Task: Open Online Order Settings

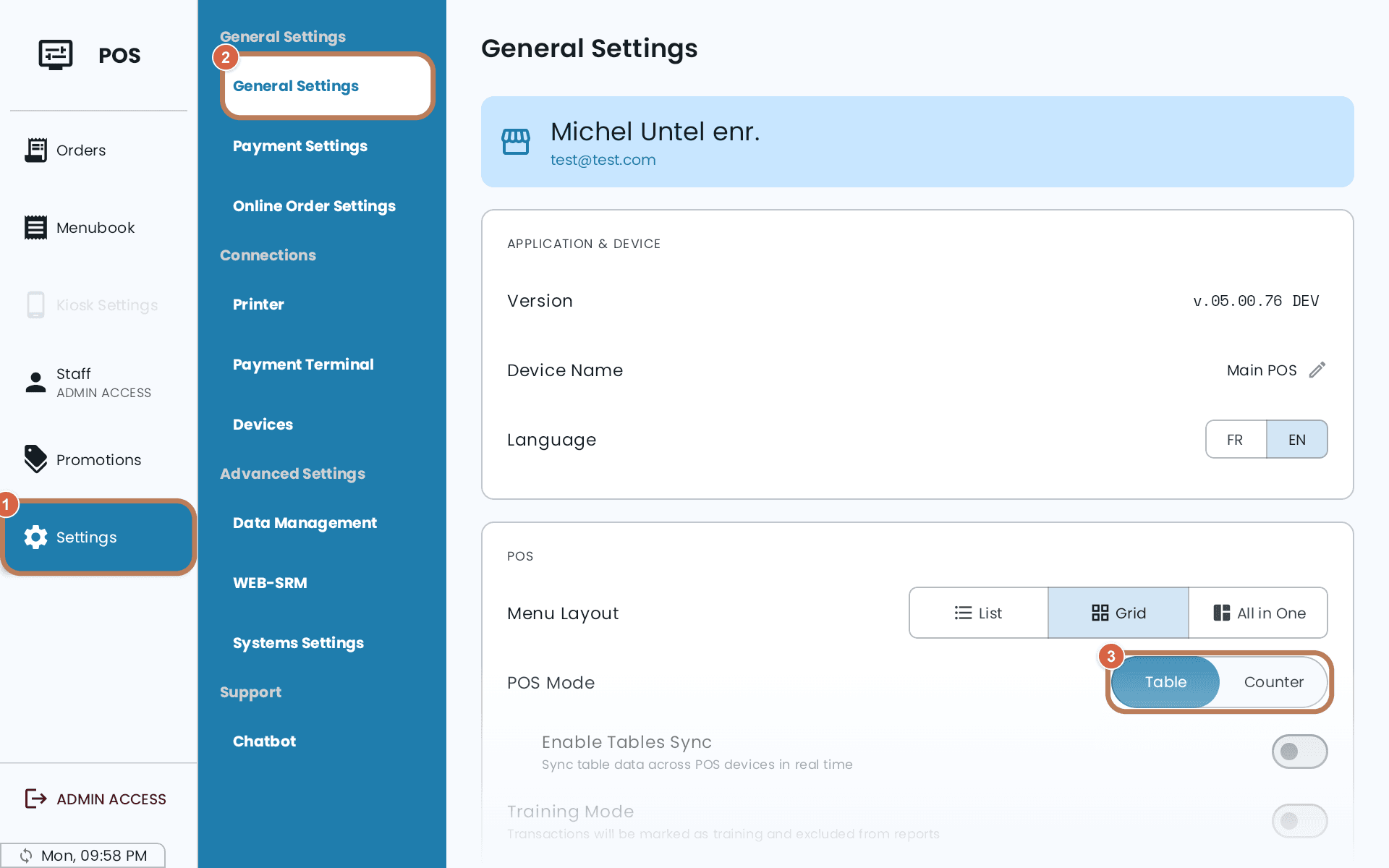Action: tap(314, 205)
